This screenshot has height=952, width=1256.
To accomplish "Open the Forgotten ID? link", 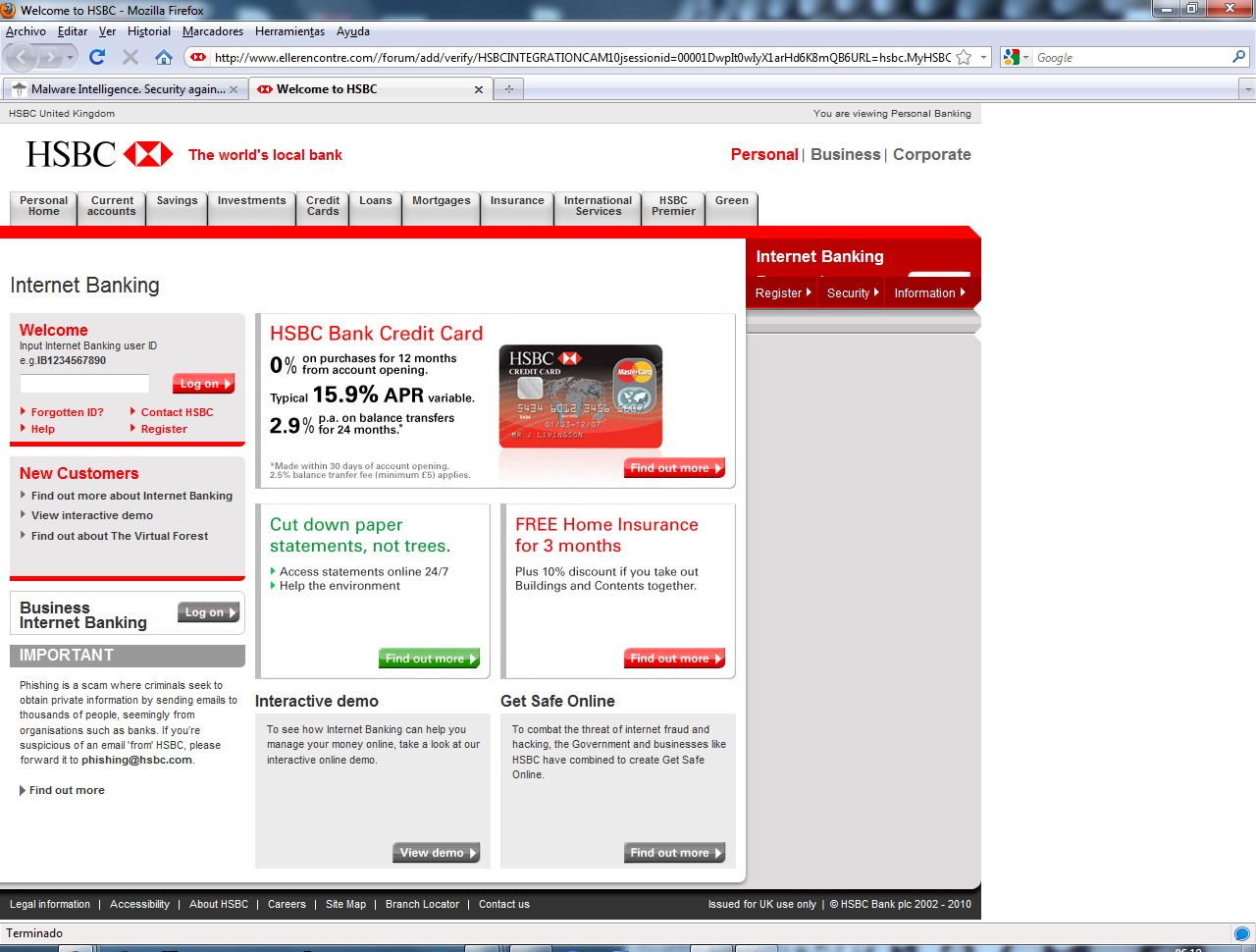I will (x=67, y=412).
